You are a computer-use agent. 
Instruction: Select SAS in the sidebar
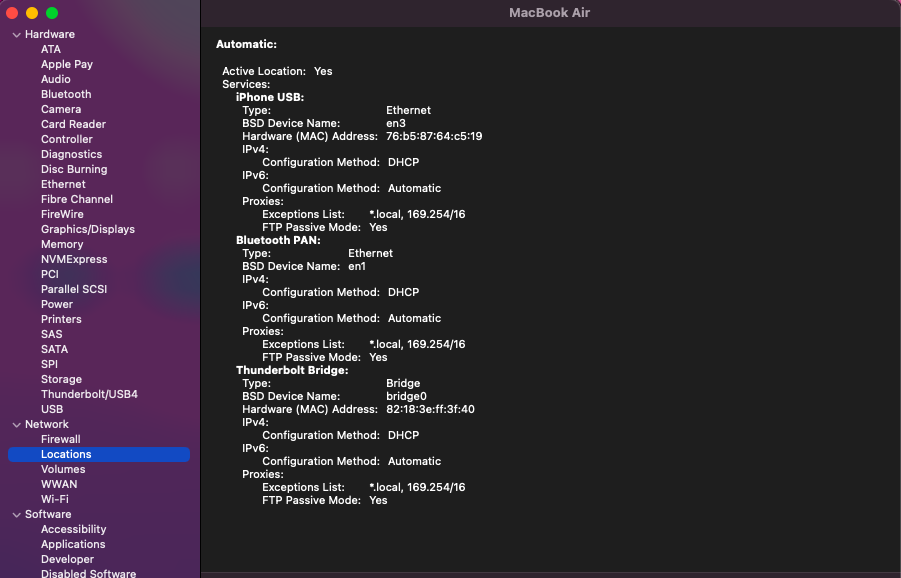point(52,334)
